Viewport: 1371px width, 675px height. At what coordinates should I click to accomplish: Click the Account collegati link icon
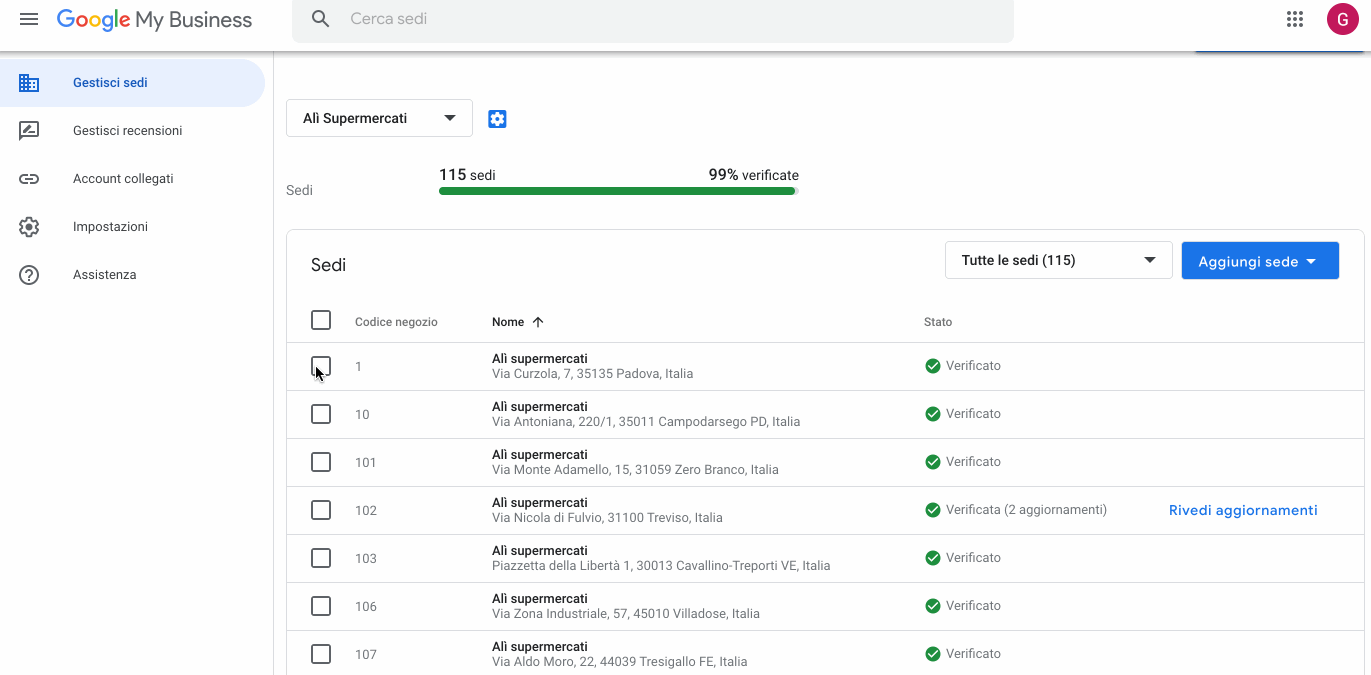click(x=29, y=179)
